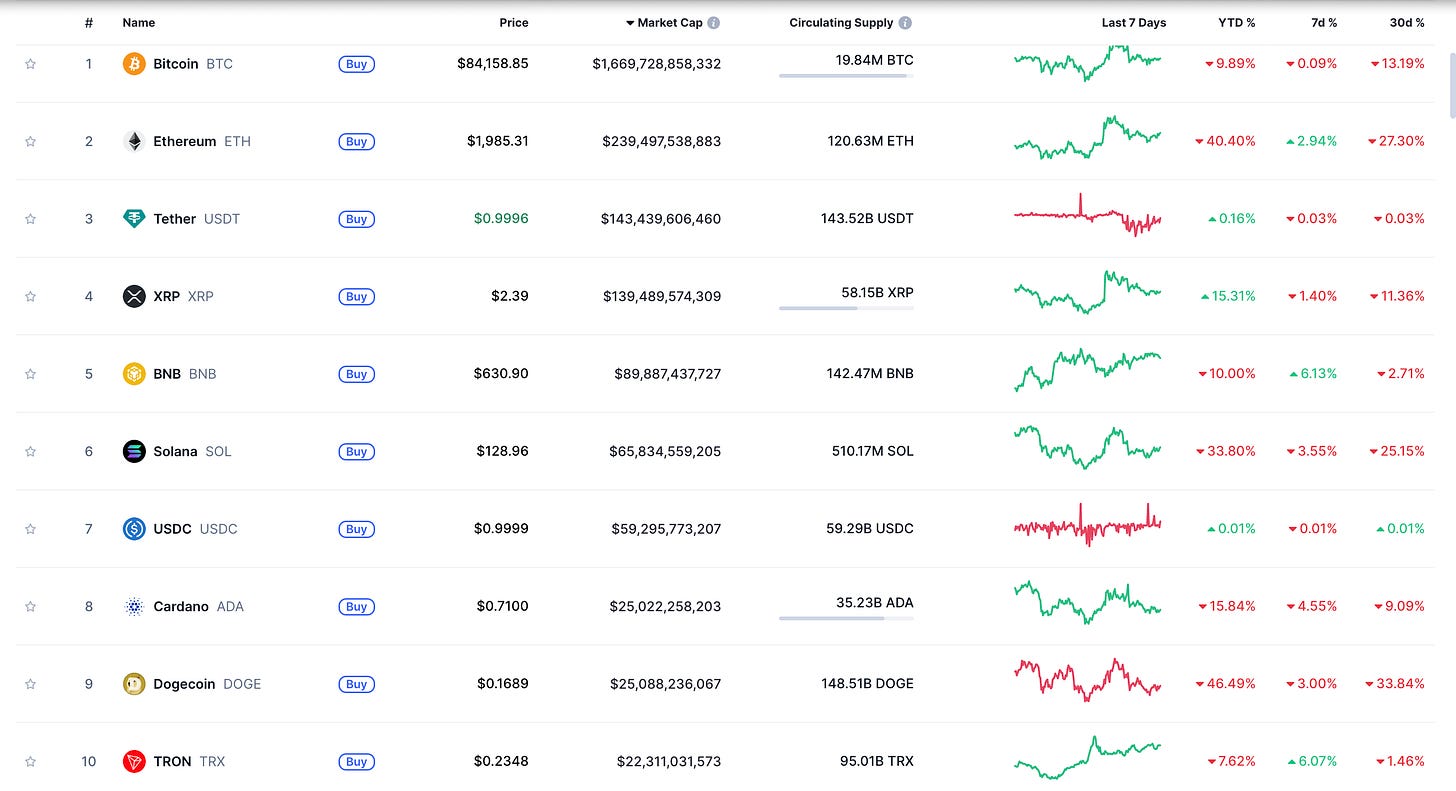Star Ethereum to add to watchlist
1456x791 pixels.
[x=30, y=141]
